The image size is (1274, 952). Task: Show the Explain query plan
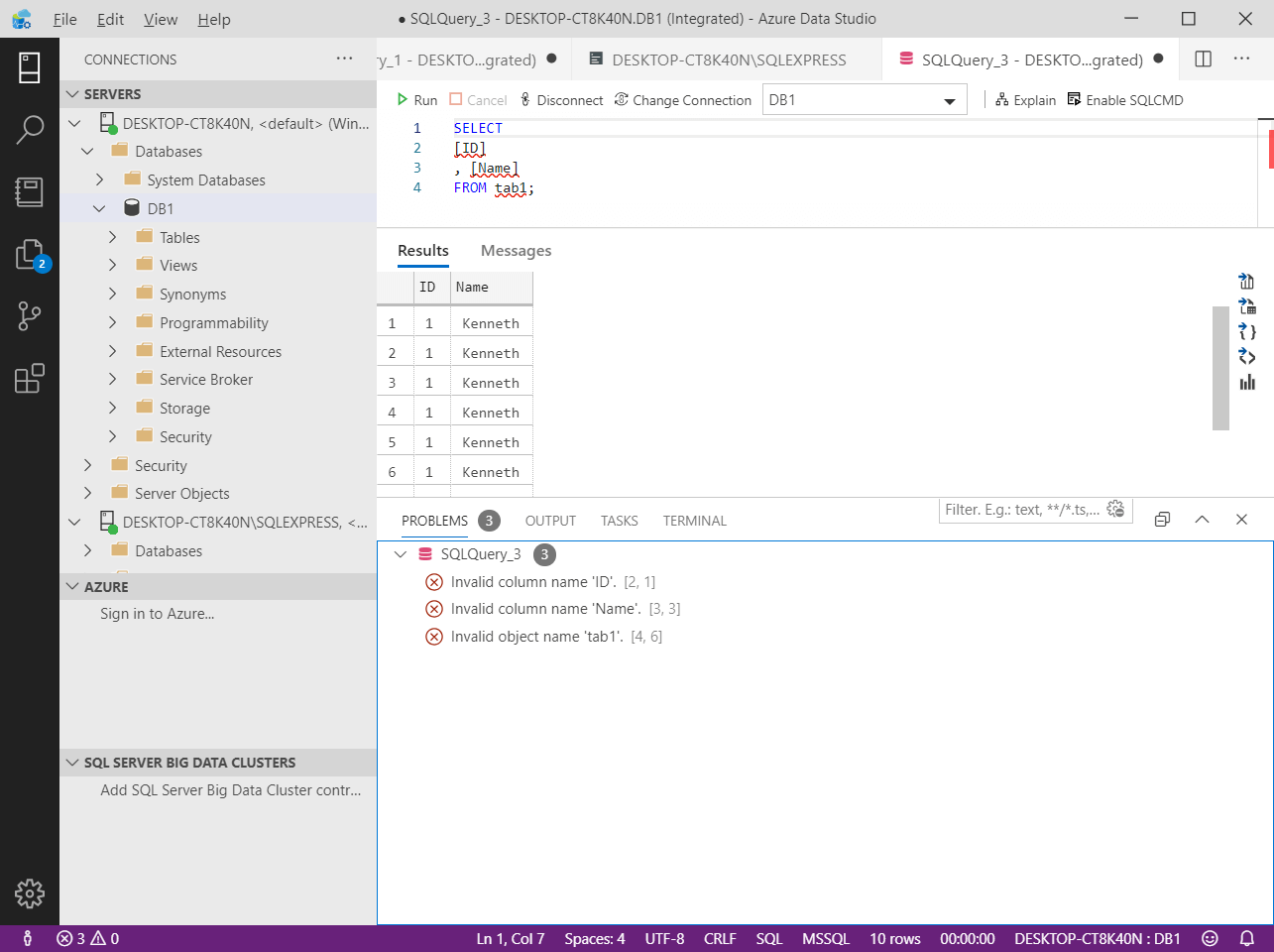[x=1025, y=100]
